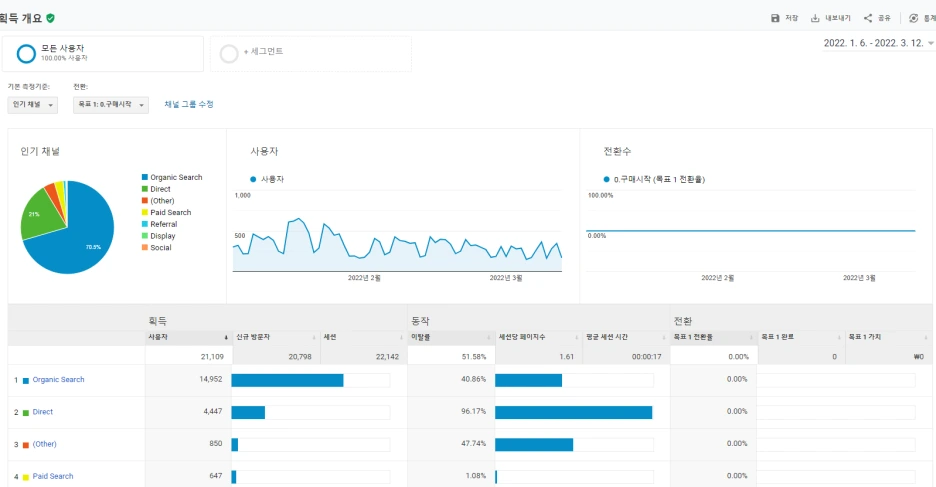This screenshot has height=487, width=936.
Task: Select the Paid Search channel link
Action: [x=53, y=476]
